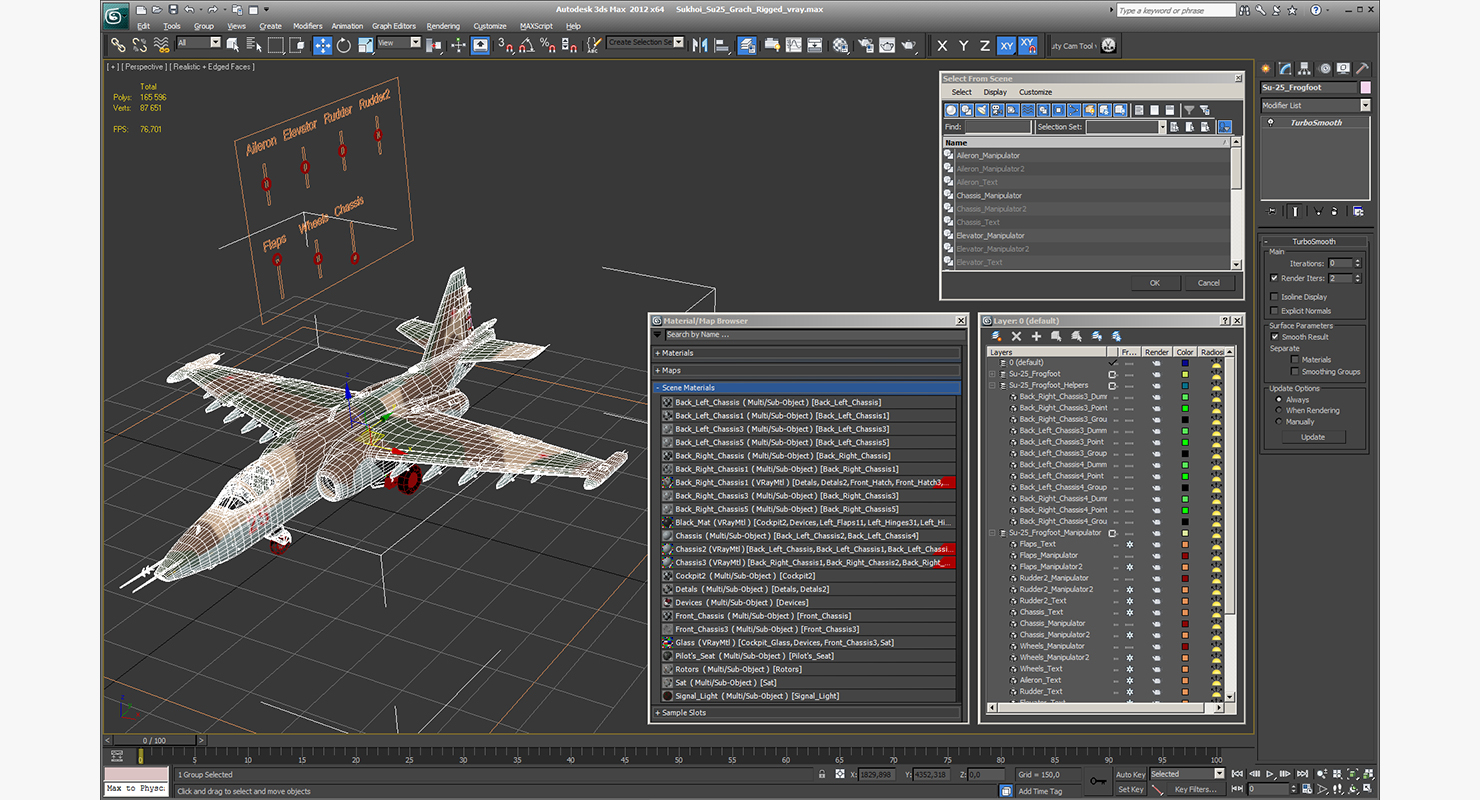Open the Modifier List dropdown

pyautogui.click(x=1364, y=105)
